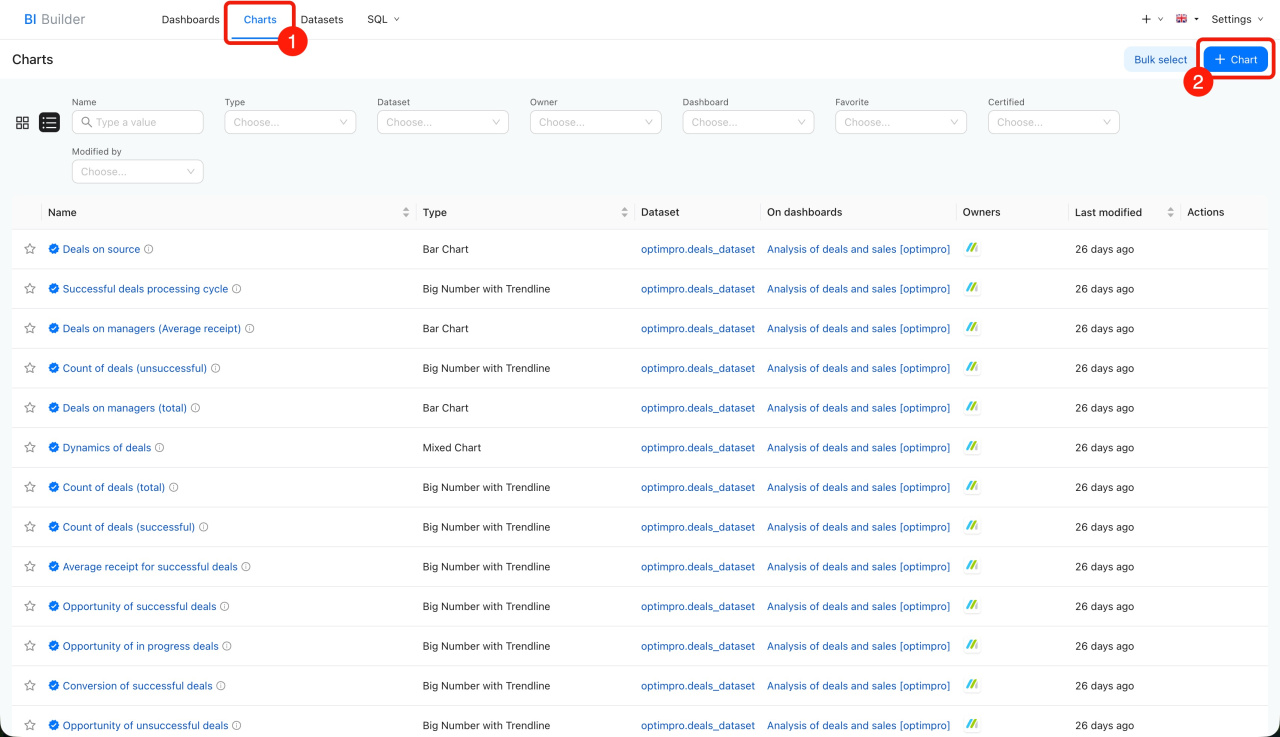This screenshot has width=1280, height=737.
Task: Star the Dynamics of deals chart
Action: [30, 448]
